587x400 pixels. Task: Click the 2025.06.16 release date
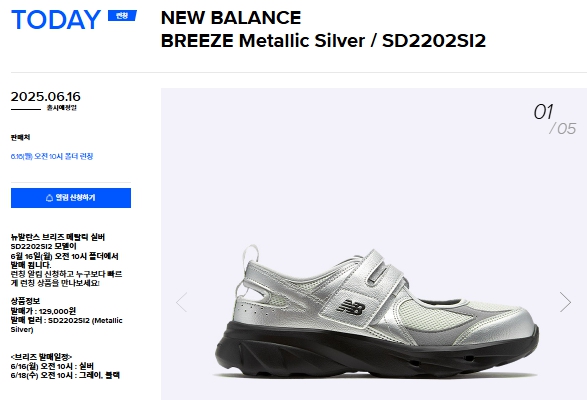tap(46, 97)
